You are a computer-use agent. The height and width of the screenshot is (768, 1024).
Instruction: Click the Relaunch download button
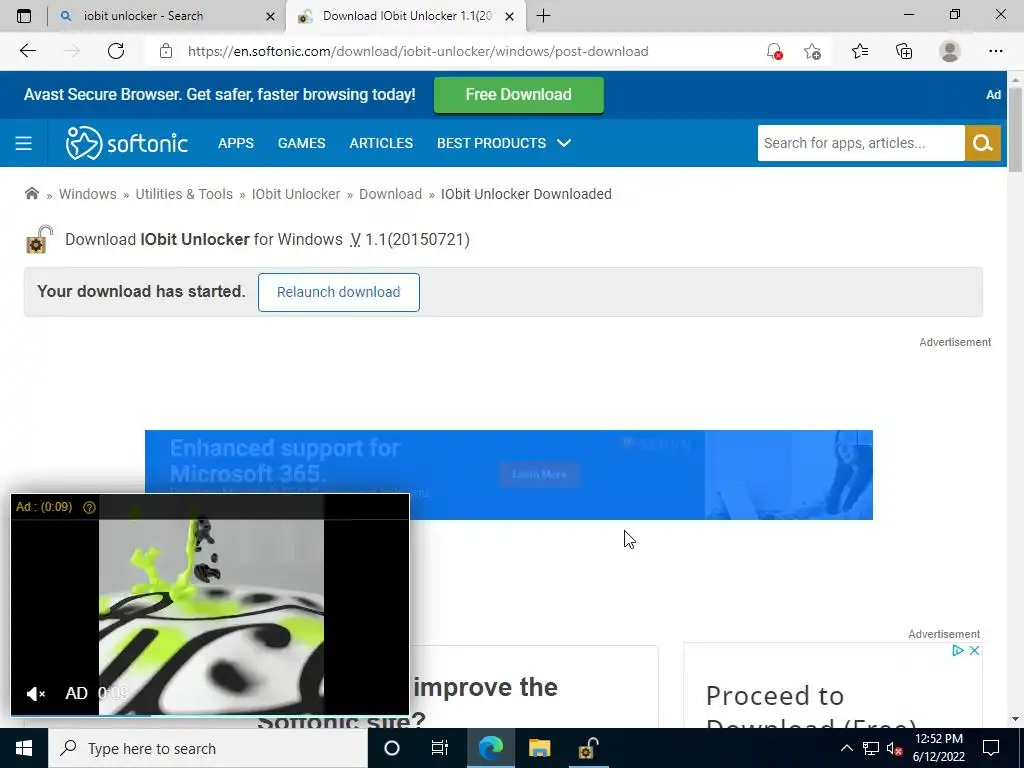click(x=338, y=292)
